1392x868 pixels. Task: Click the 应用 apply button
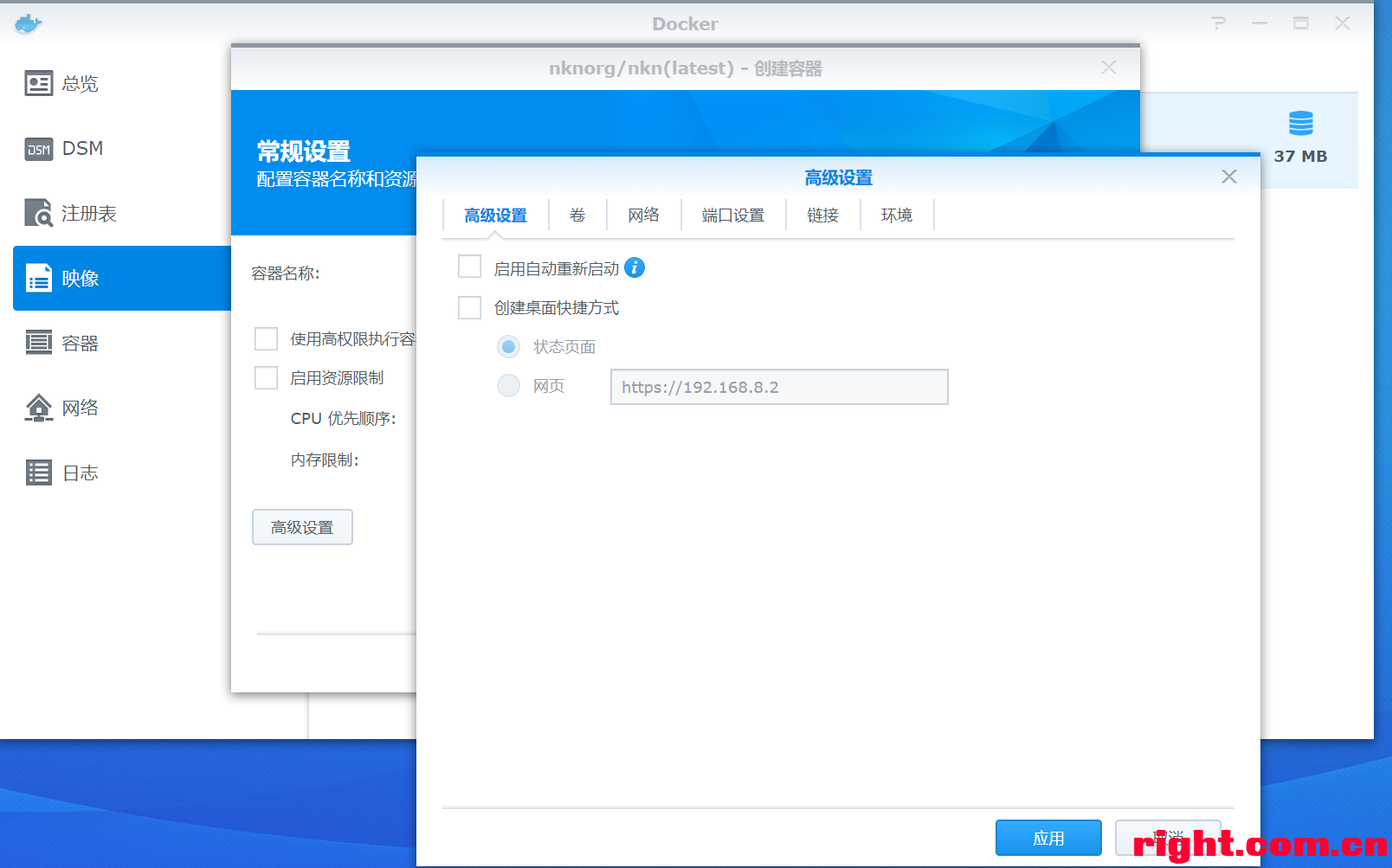click(x=1048, y=838)
